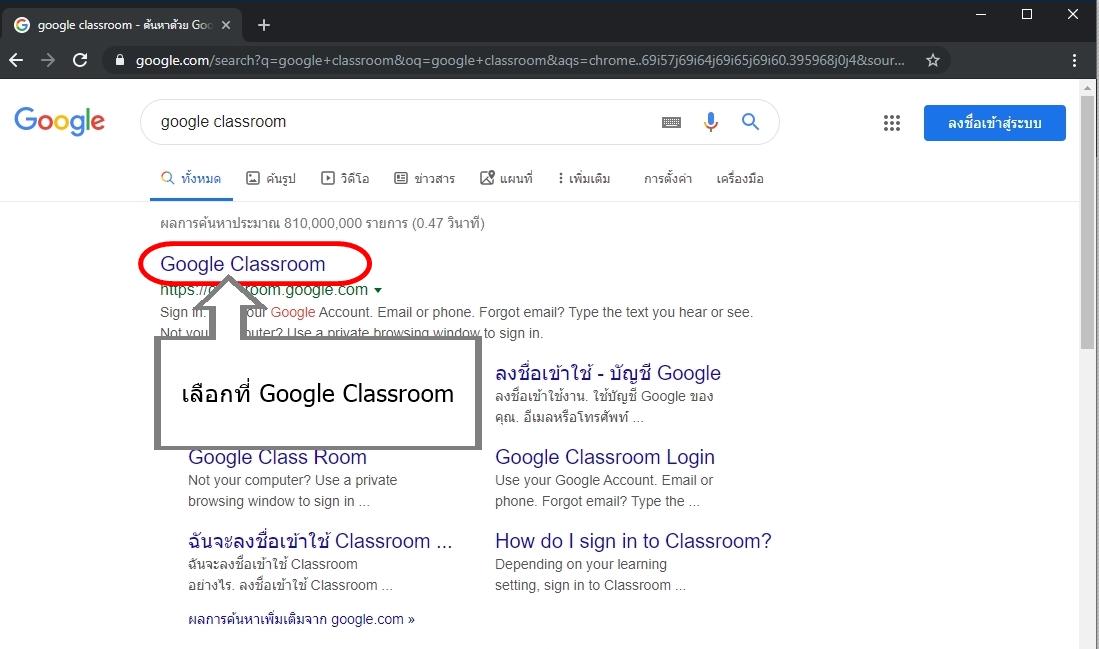The image size is (1099, 649).
Task: Expand the เพิ่มเติม more menu
Action: 584,179
